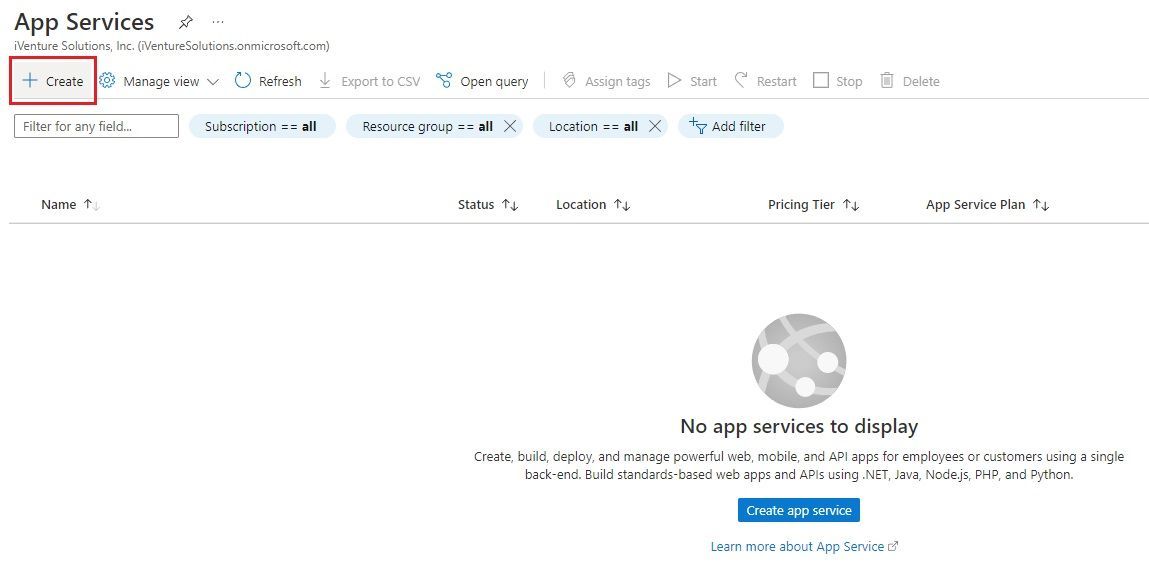Open Learn more about App Service link

804,546
